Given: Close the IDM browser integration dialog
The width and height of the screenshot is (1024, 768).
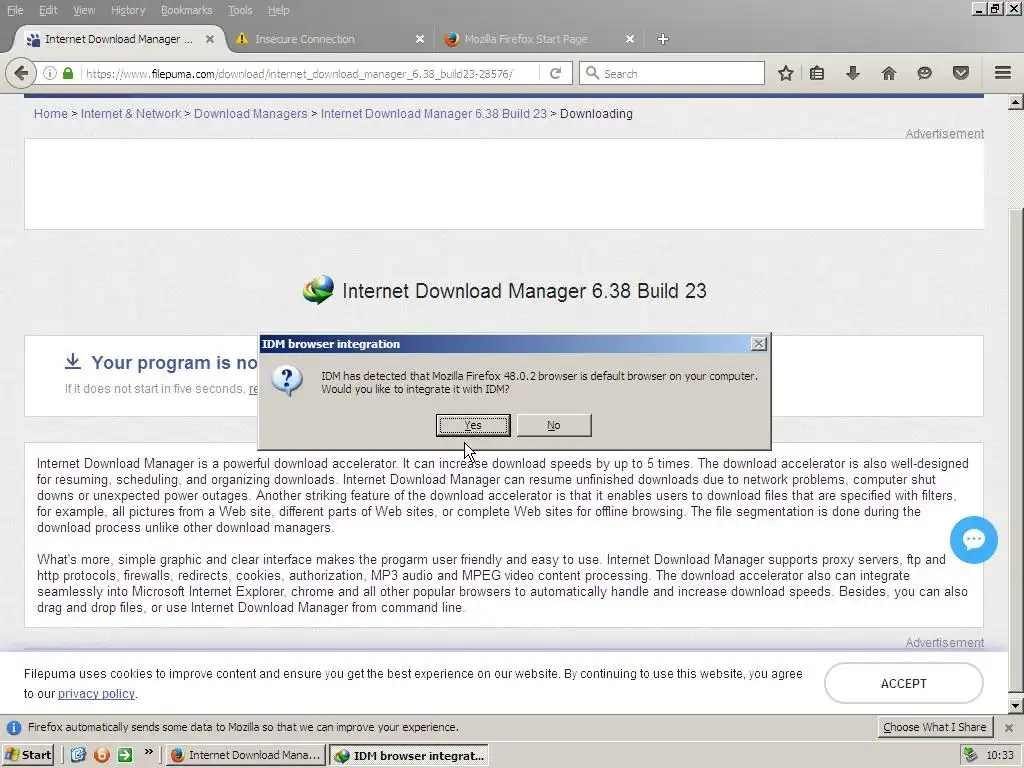Looking at the screenshot, I should coord(758,344).
